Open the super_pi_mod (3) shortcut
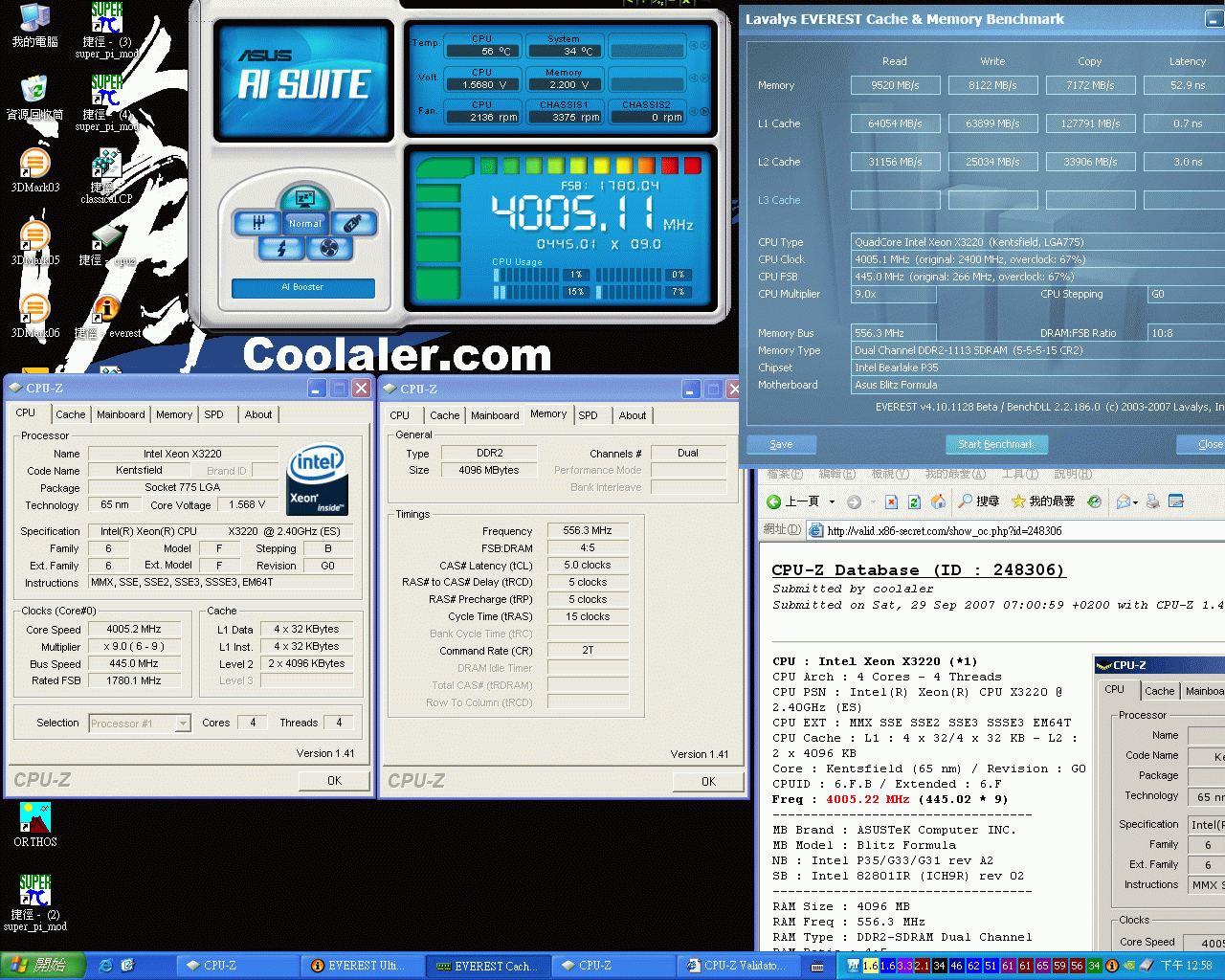The image size is (1225, 980). 107,31
